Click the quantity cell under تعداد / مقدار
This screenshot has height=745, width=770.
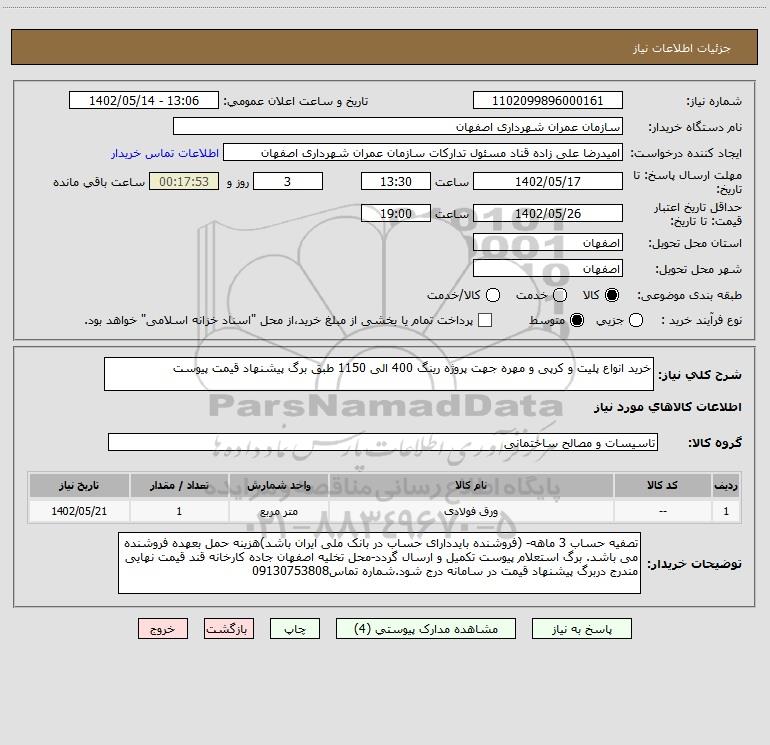click(x=179, y=511)
